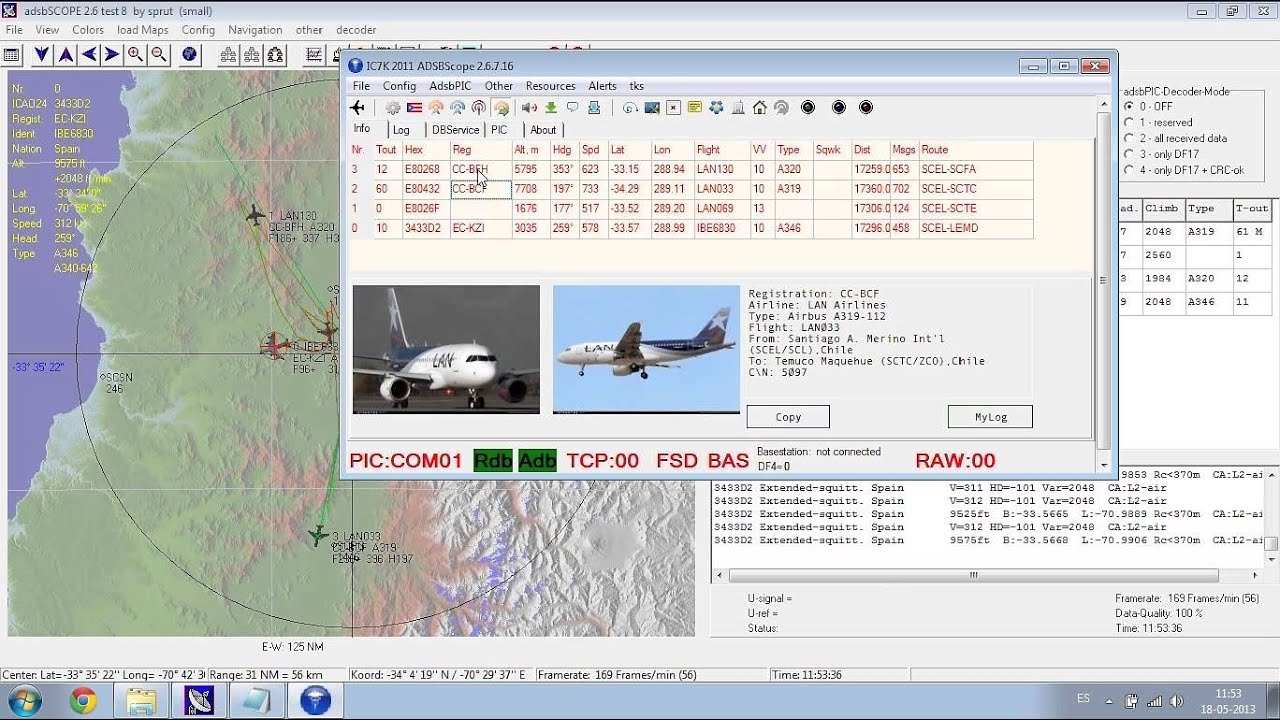Move map down with the down arrow icon

tap(42, 55)
